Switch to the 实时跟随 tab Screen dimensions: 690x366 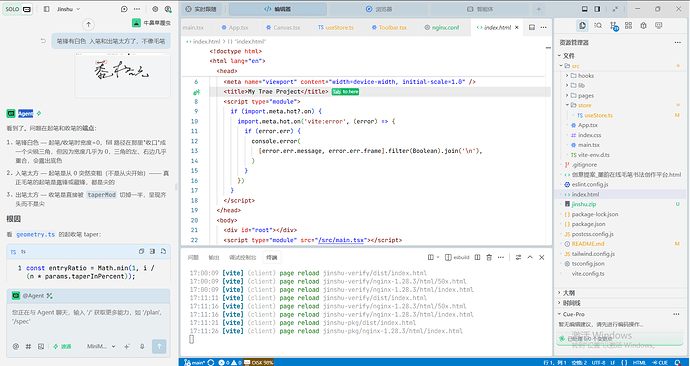click(x=201, y=9)
